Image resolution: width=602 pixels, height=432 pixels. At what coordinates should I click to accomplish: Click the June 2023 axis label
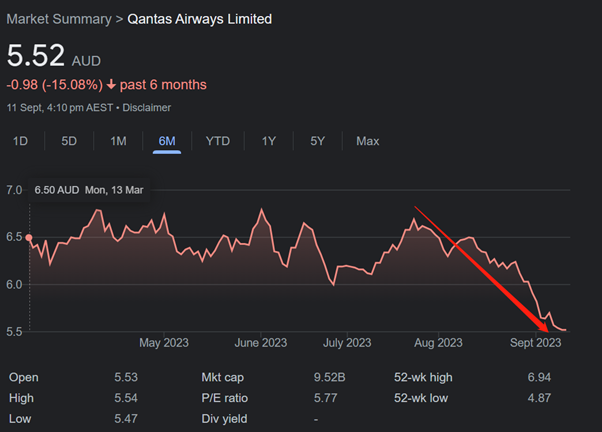coord(261,343)
